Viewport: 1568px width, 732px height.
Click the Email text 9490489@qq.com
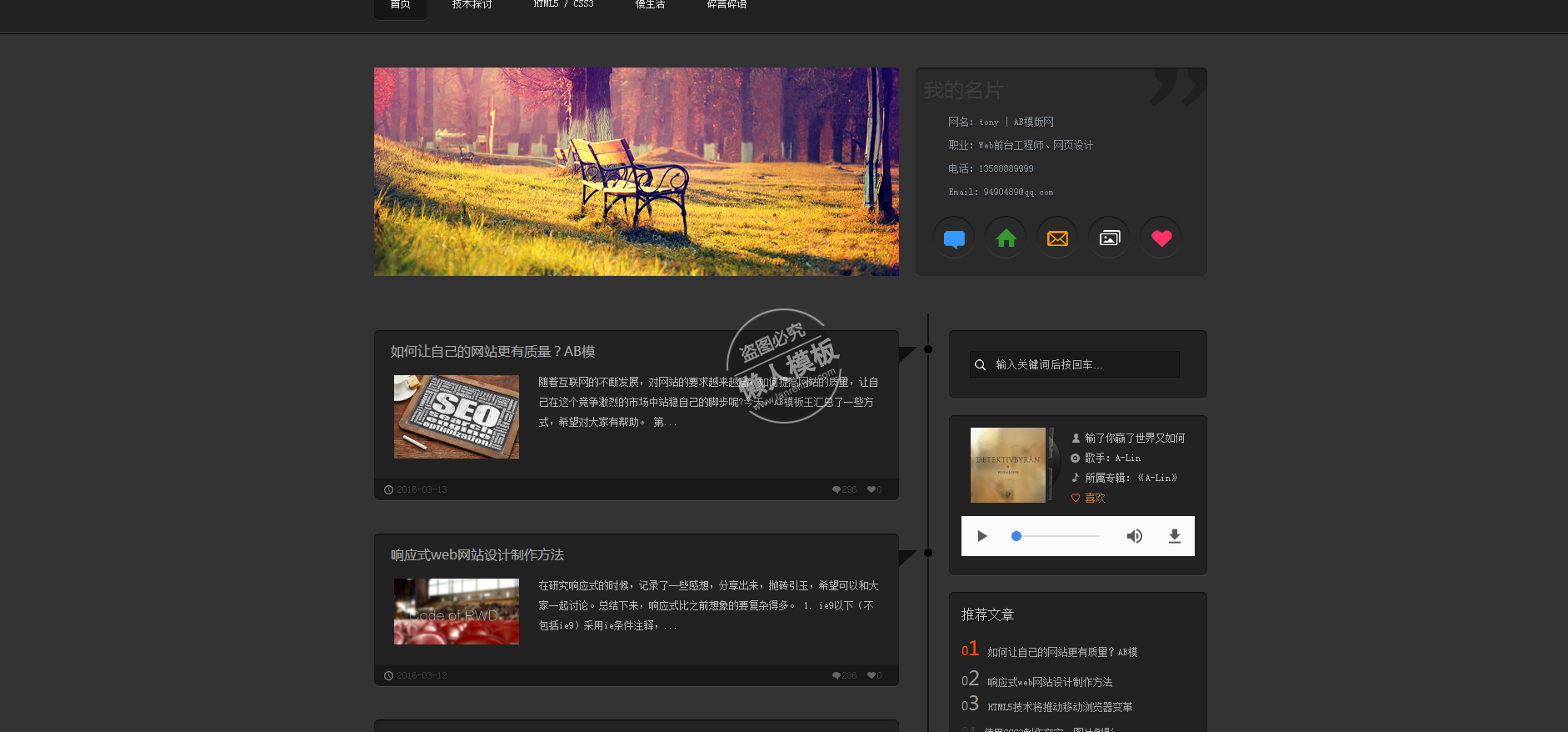pyautogui.click(x=1001, y=192)
